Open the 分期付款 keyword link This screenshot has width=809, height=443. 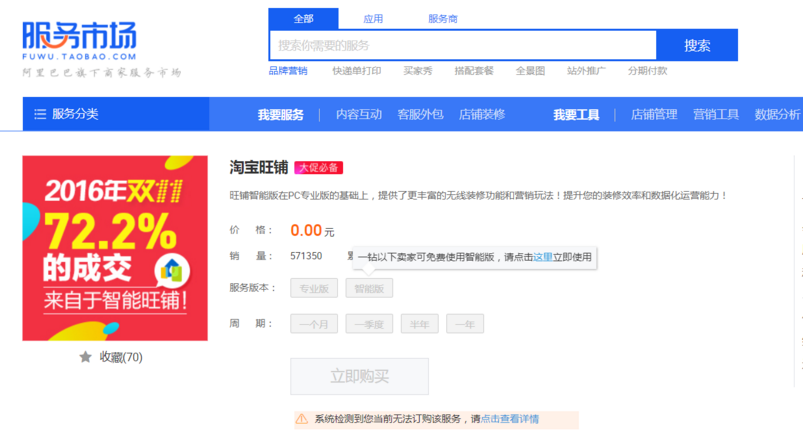coord(648,71)
